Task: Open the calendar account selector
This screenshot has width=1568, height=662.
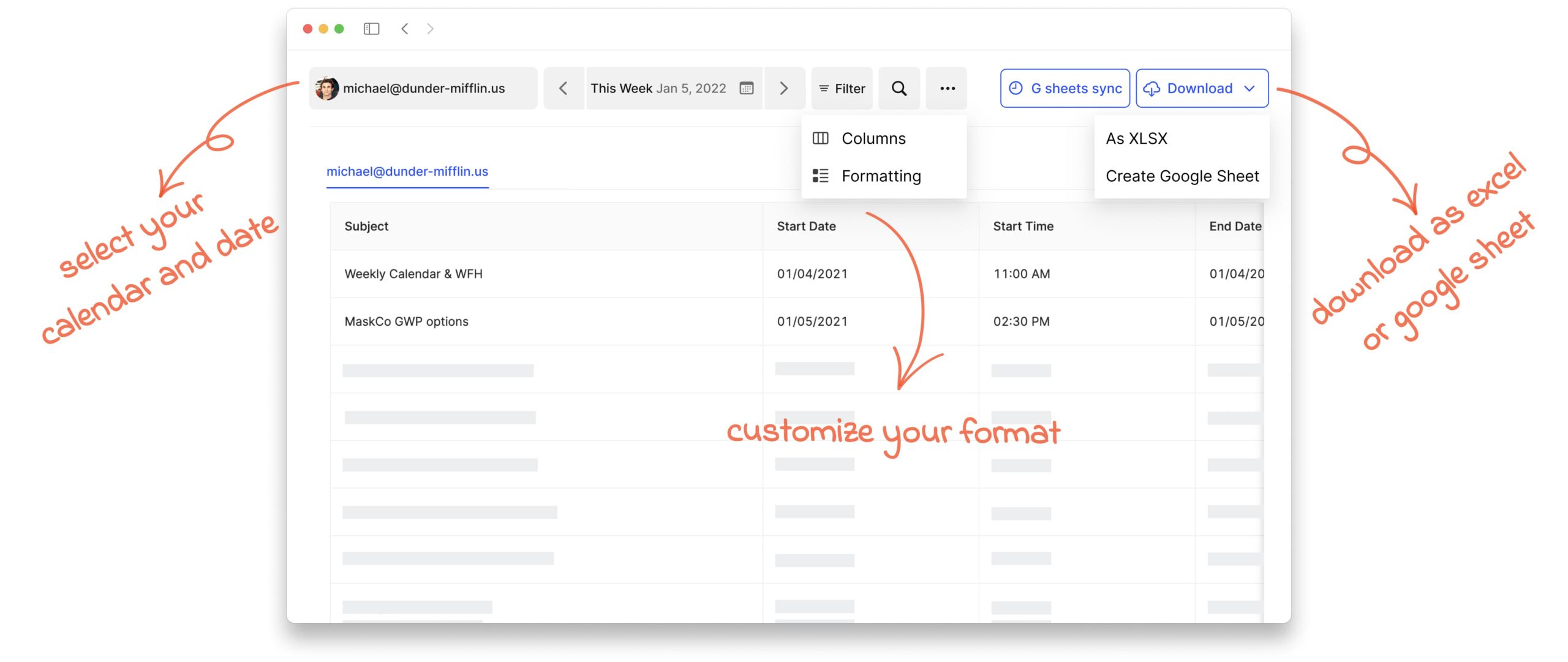Action: [423, 88]
